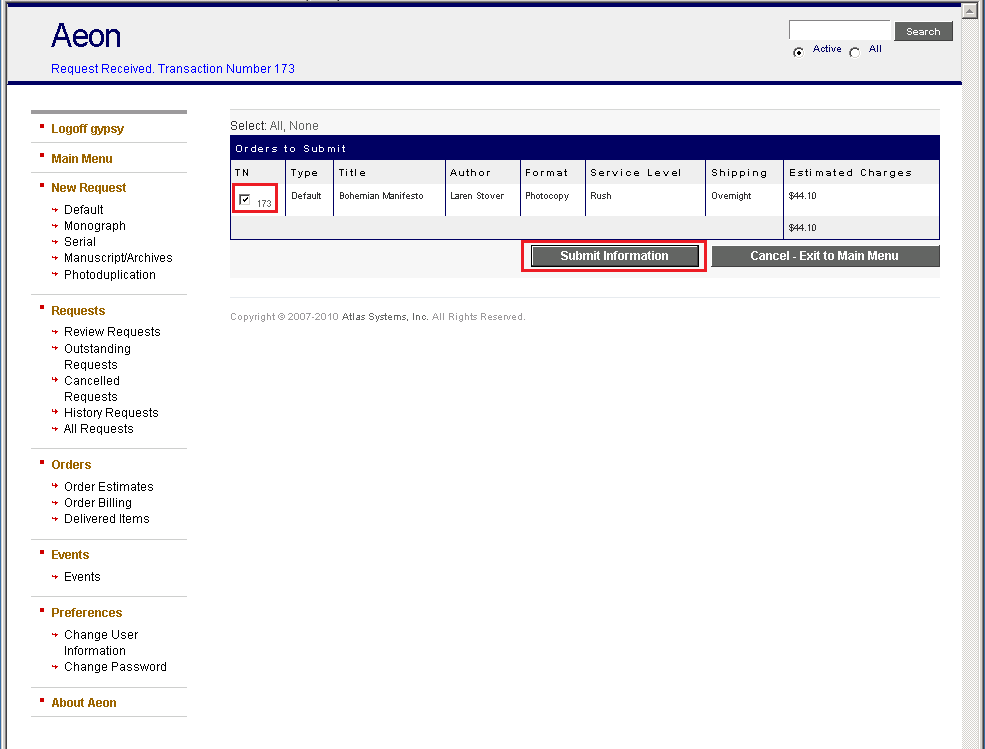Screen dimensions: 985x749
Task: Toggle the checkbox for transaction 173
Action: 244,198
